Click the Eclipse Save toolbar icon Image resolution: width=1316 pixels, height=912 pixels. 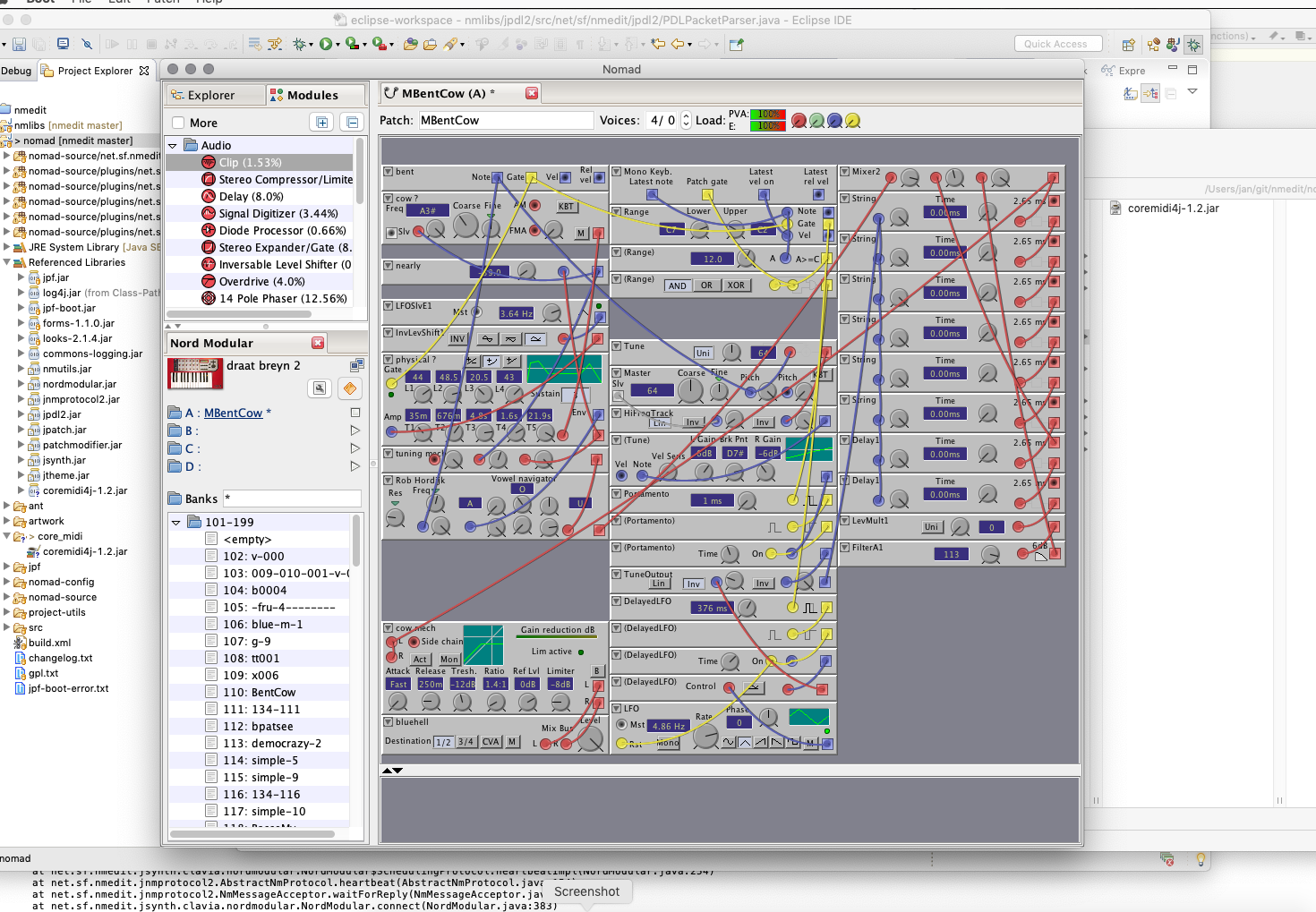click(x=19, y=44)
